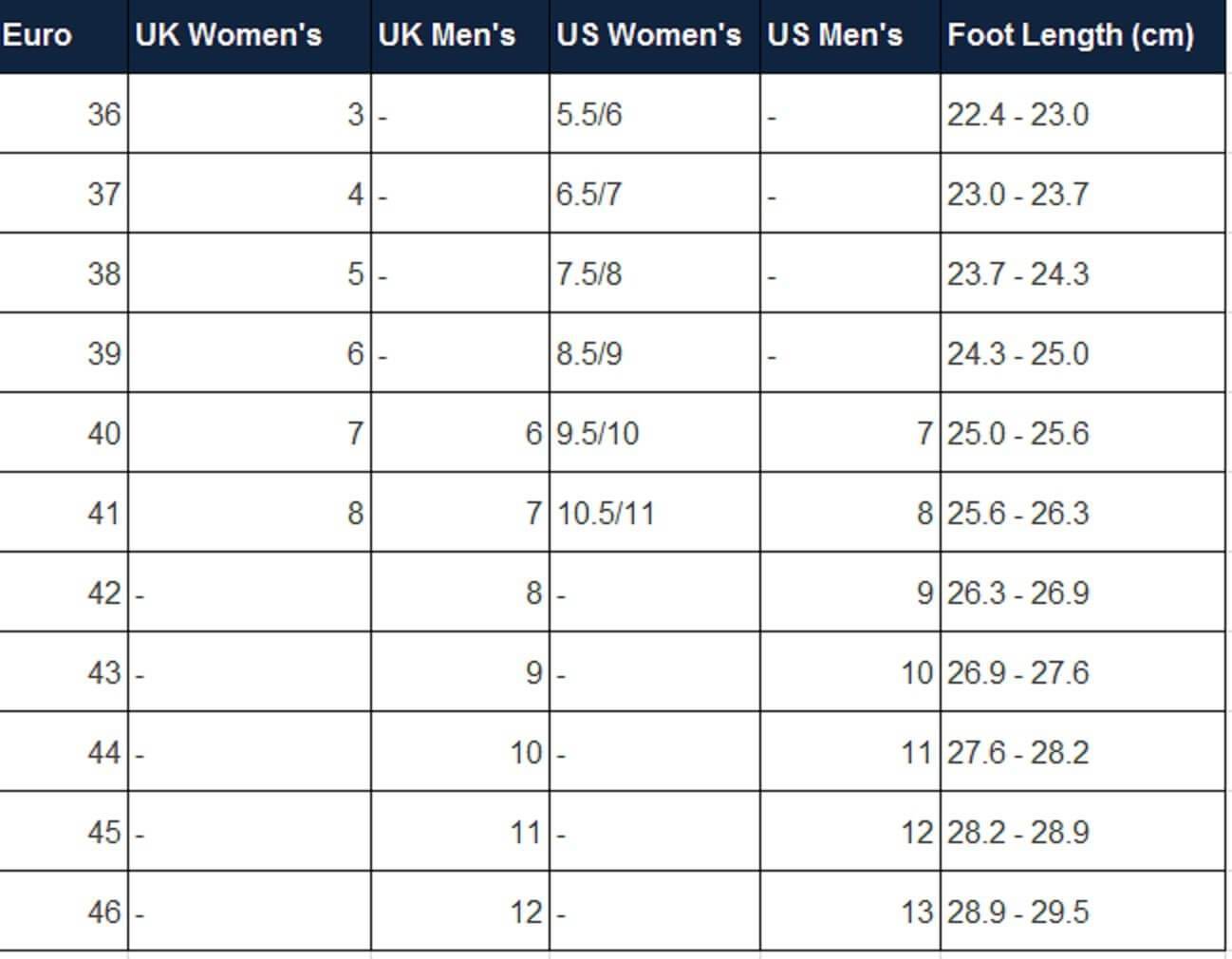
Task: Click the UK Men's header cell
Action: click(446, 35)
